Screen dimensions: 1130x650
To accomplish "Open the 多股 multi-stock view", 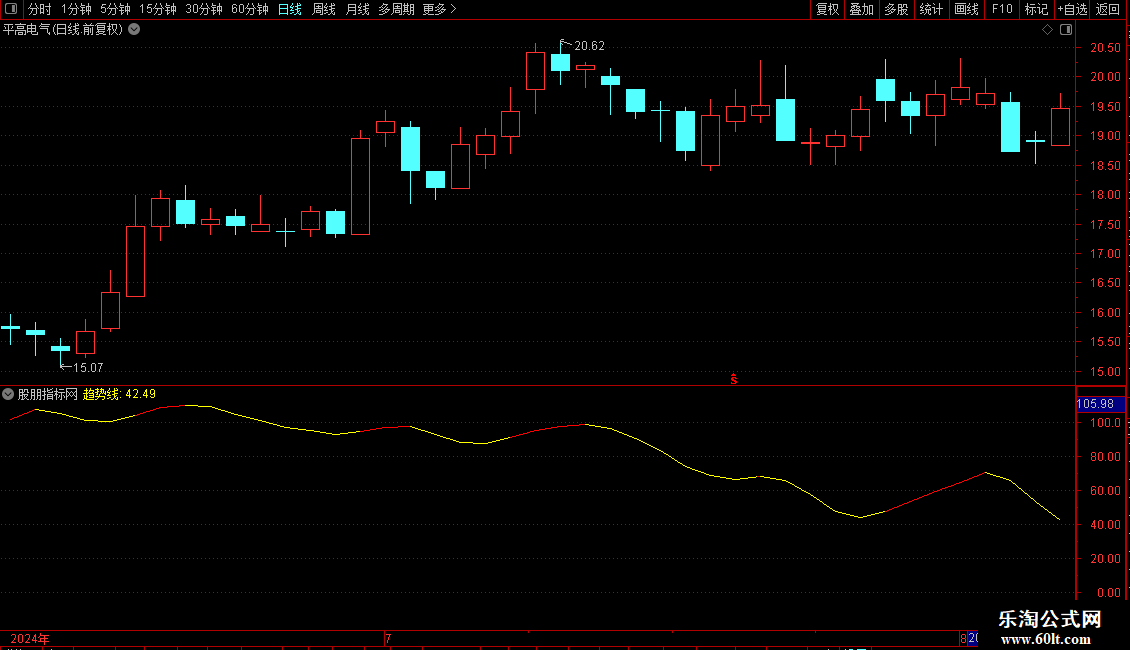I will coord(896,9).
